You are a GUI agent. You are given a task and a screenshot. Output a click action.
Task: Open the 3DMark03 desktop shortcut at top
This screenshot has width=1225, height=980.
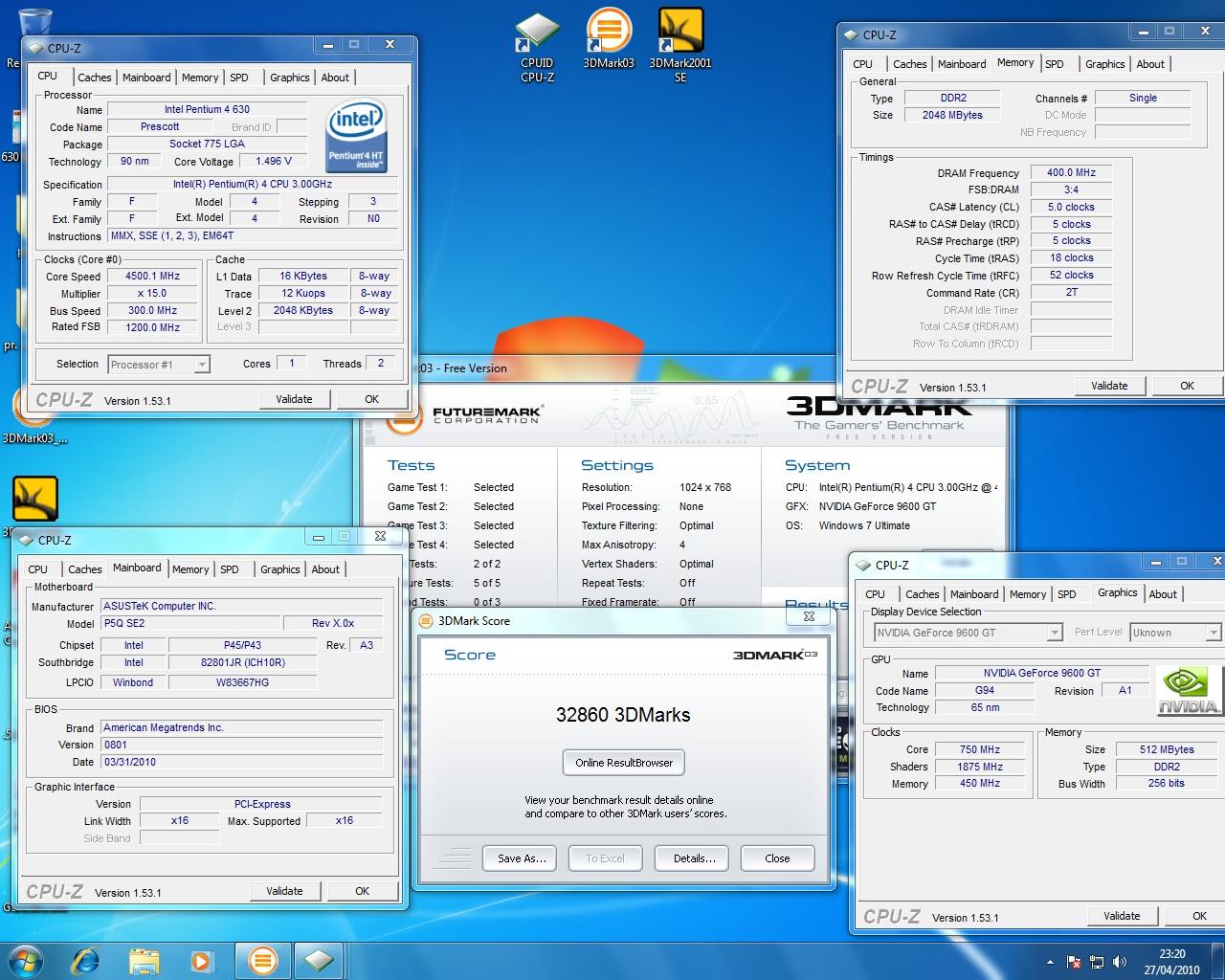tap(609, 39)
